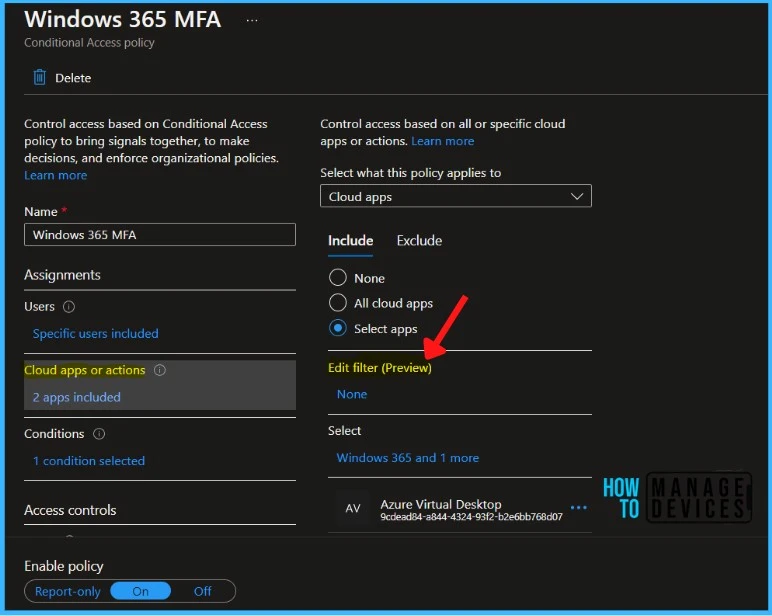
Task: Click the info icon next to Users
Action: pyautogui.click(x=69, y=307)
